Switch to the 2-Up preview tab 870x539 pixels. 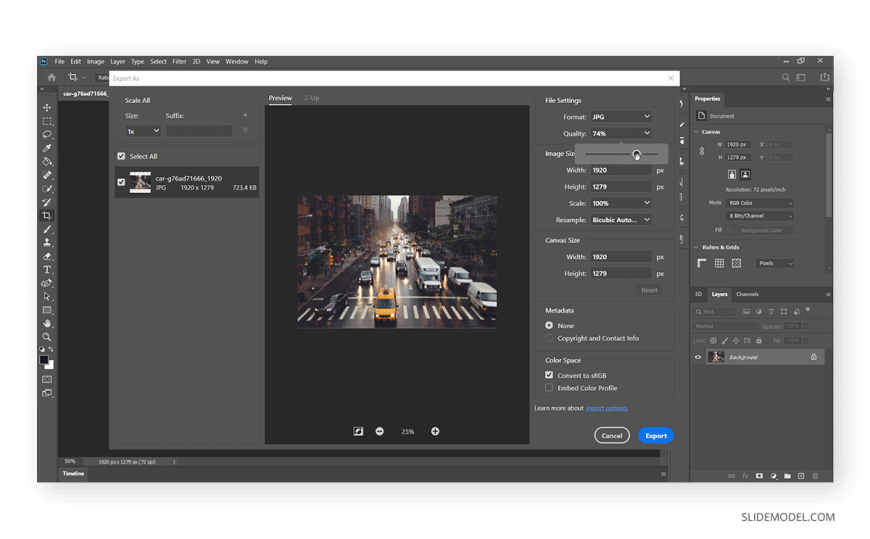311,98
